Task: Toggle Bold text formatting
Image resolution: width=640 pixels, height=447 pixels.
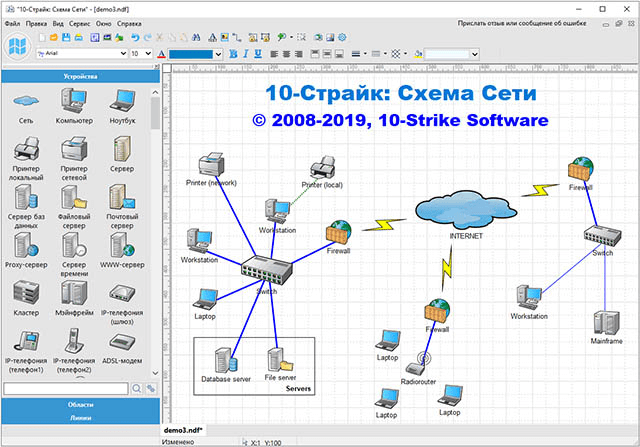Action: click(233, 53)
